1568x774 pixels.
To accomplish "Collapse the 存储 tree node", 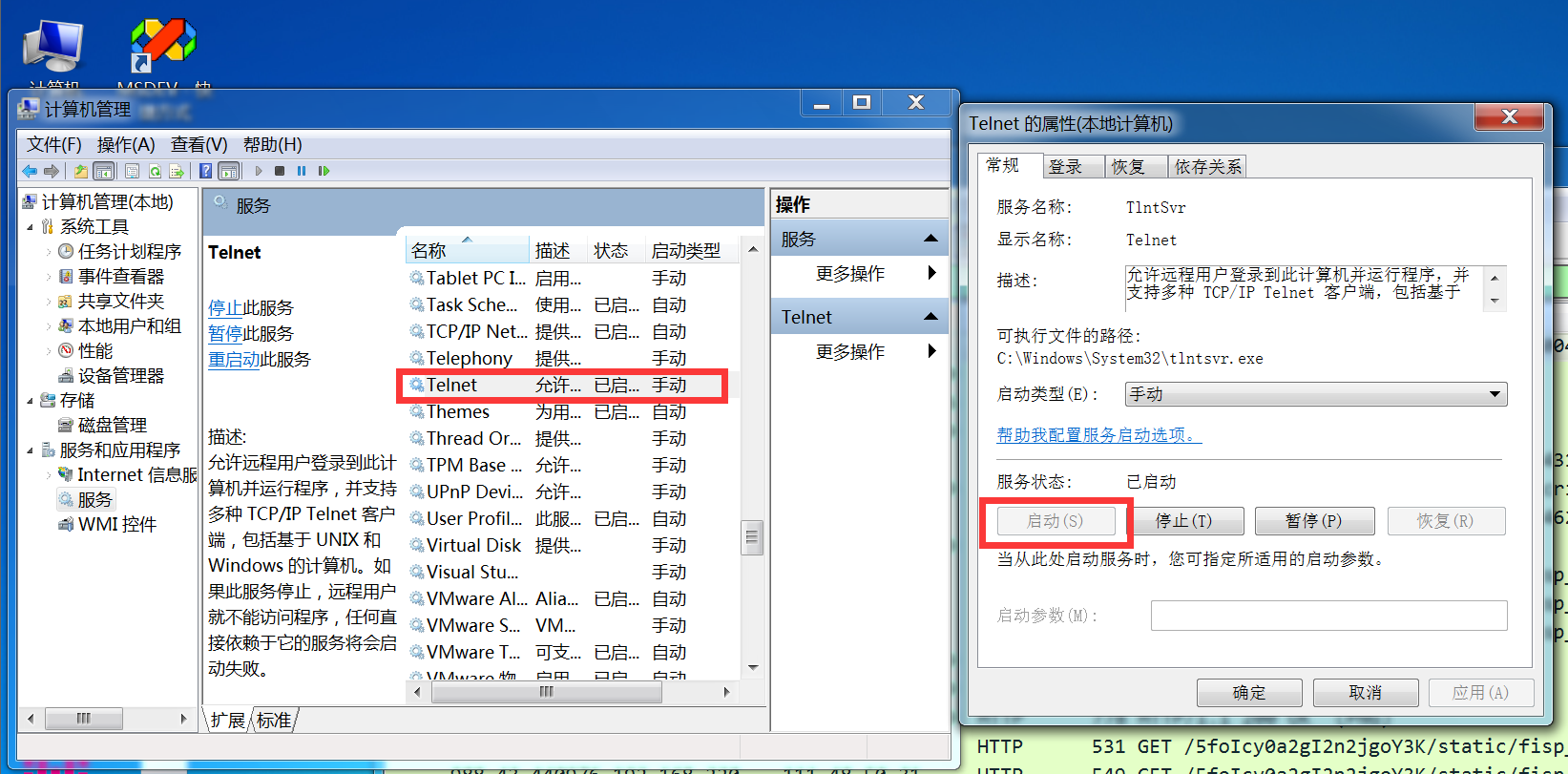I will pos(30,401).
